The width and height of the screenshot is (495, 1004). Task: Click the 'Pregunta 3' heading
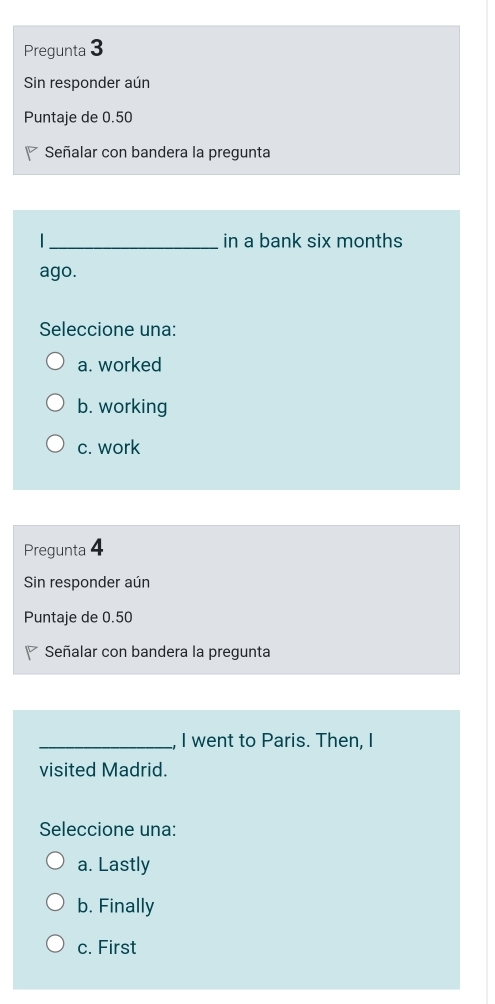coord(63,49)
